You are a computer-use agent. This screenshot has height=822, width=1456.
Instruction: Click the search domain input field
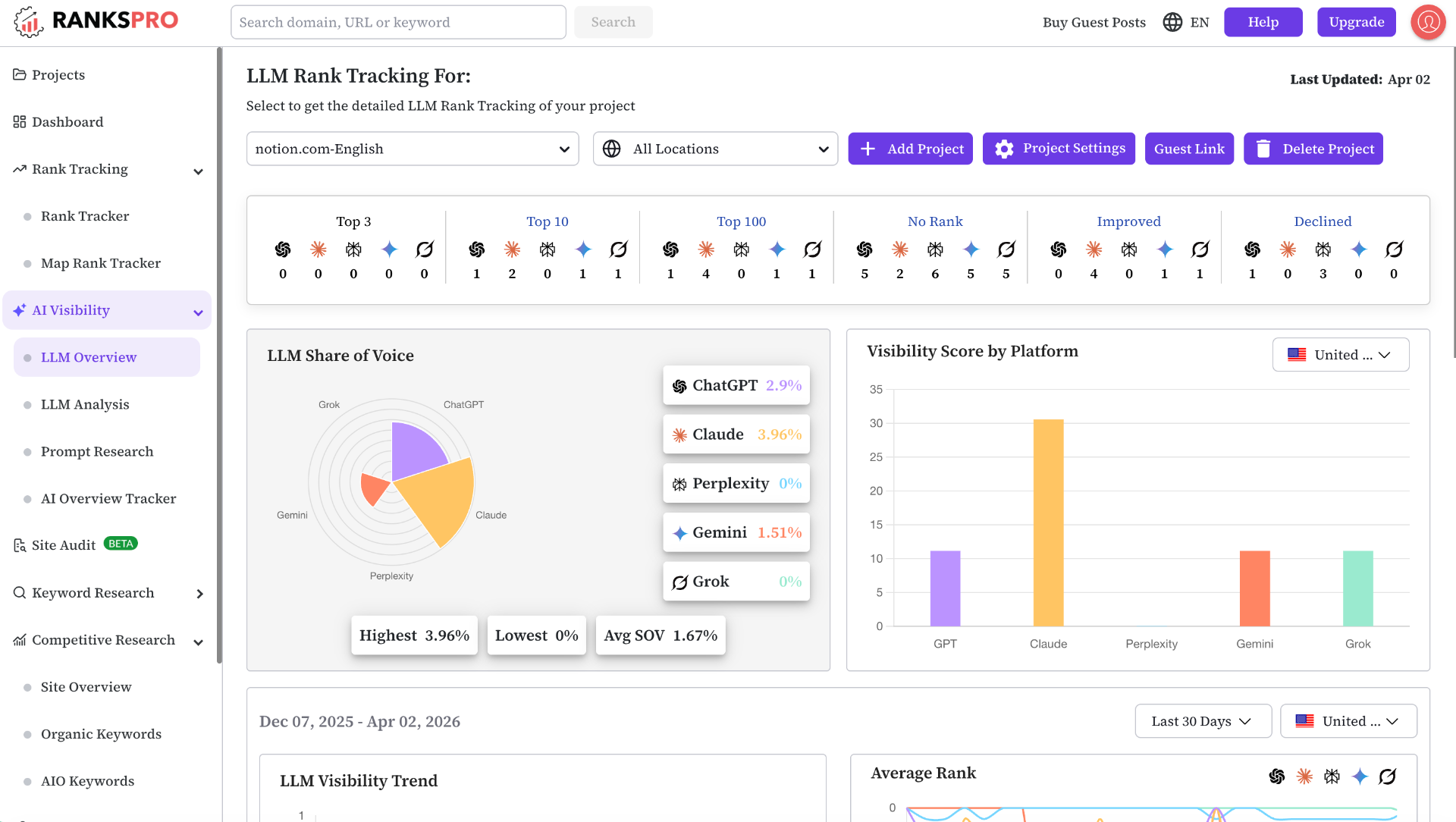pyautogui.click(x=398, y=22)
